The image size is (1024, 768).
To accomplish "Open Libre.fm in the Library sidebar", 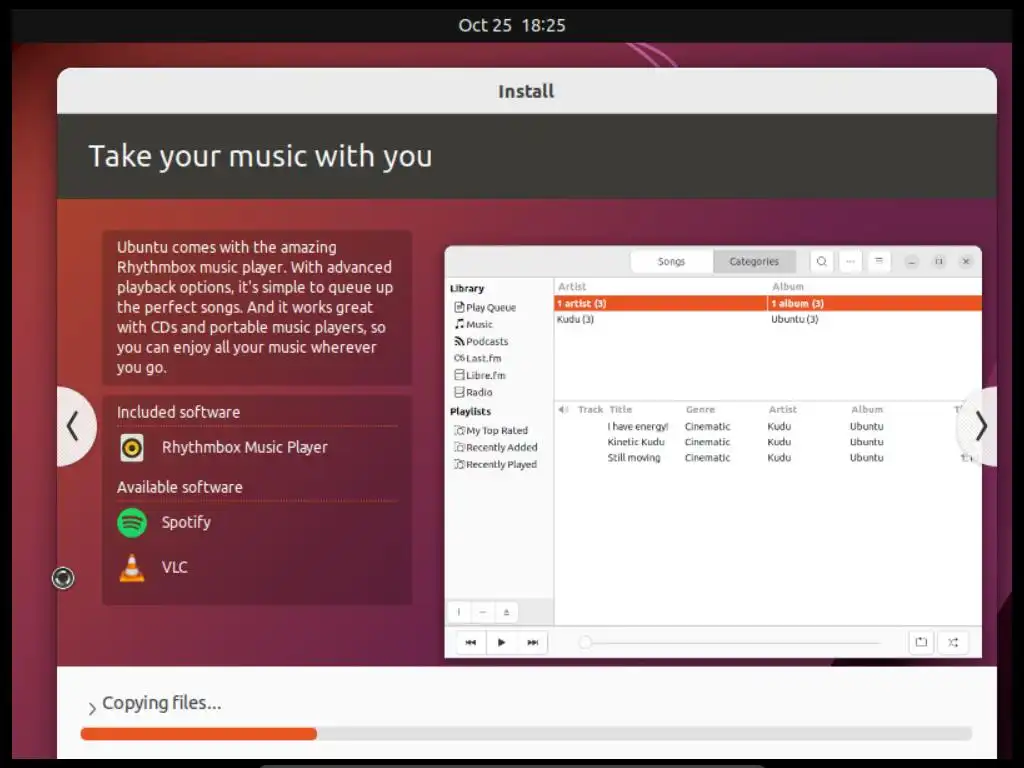I will point(480,376).
